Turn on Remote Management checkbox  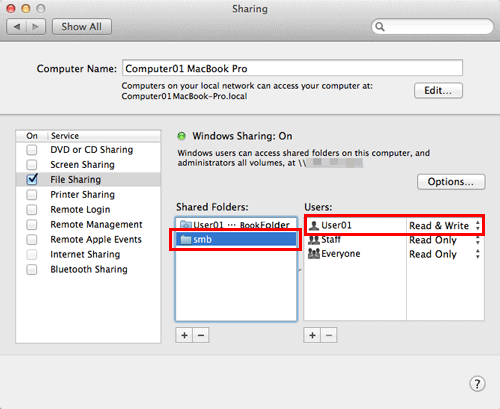(x=32, y=225)
